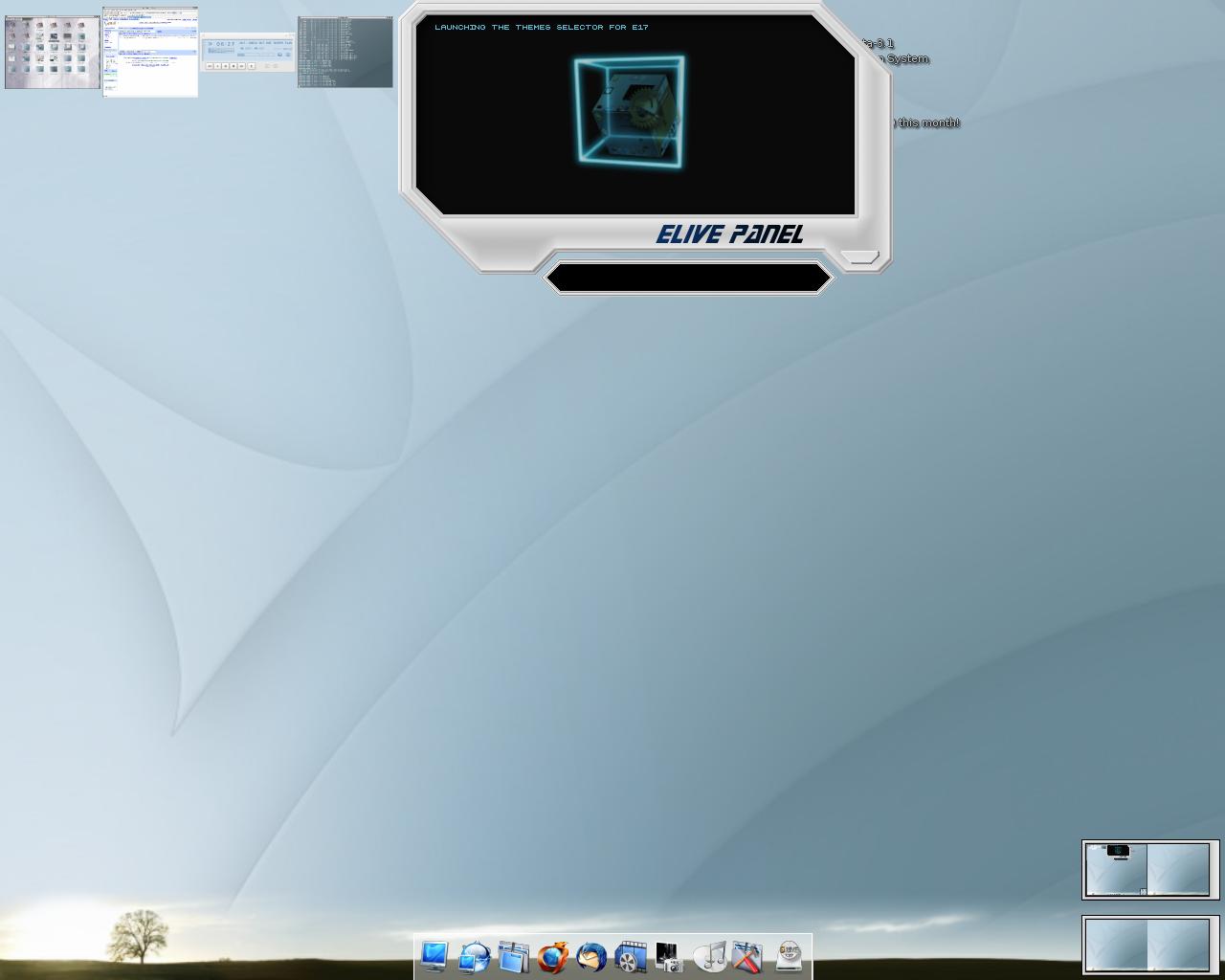Select the icon grid window thumbnail
The height and width of the screenshot is (980, 1225).
53,52
